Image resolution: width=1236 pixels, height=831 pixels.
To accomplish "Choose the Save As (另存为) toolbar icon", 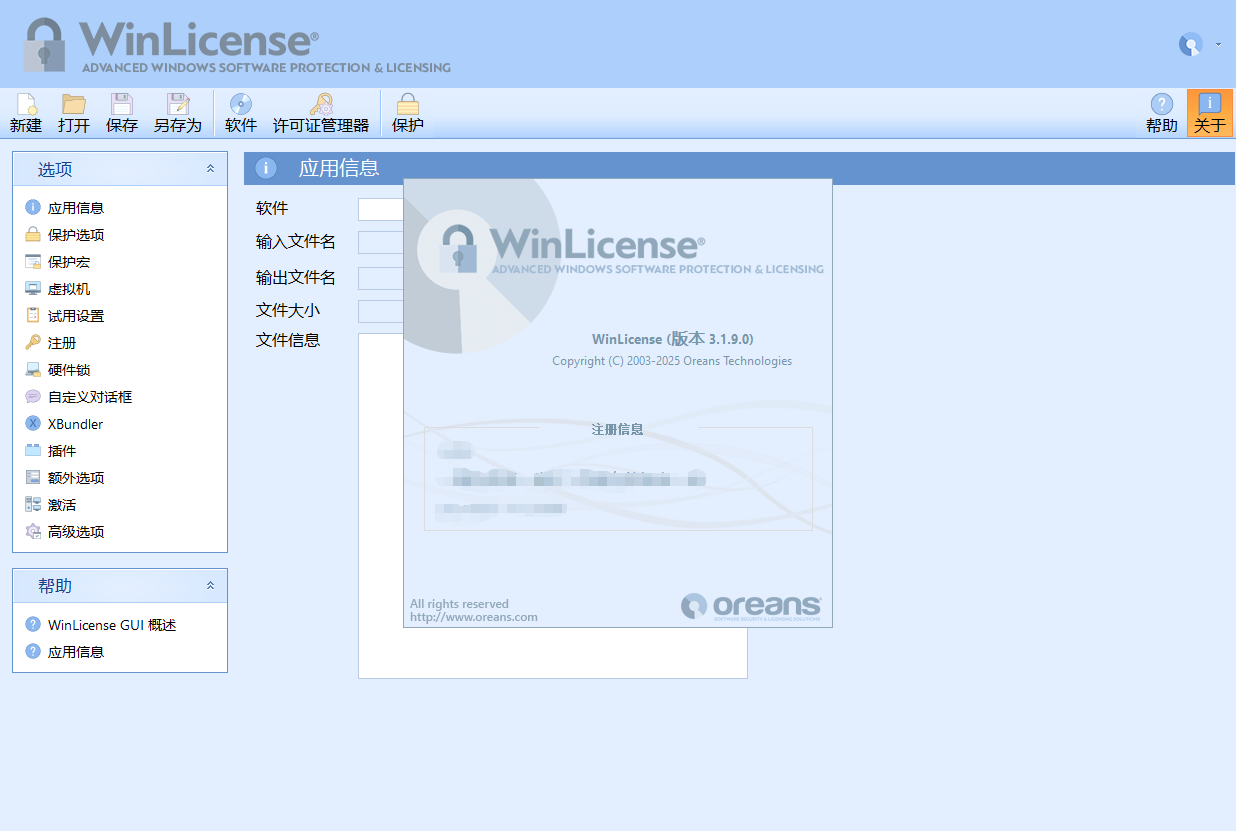I will pyautogui.click(x=178, y=113).
